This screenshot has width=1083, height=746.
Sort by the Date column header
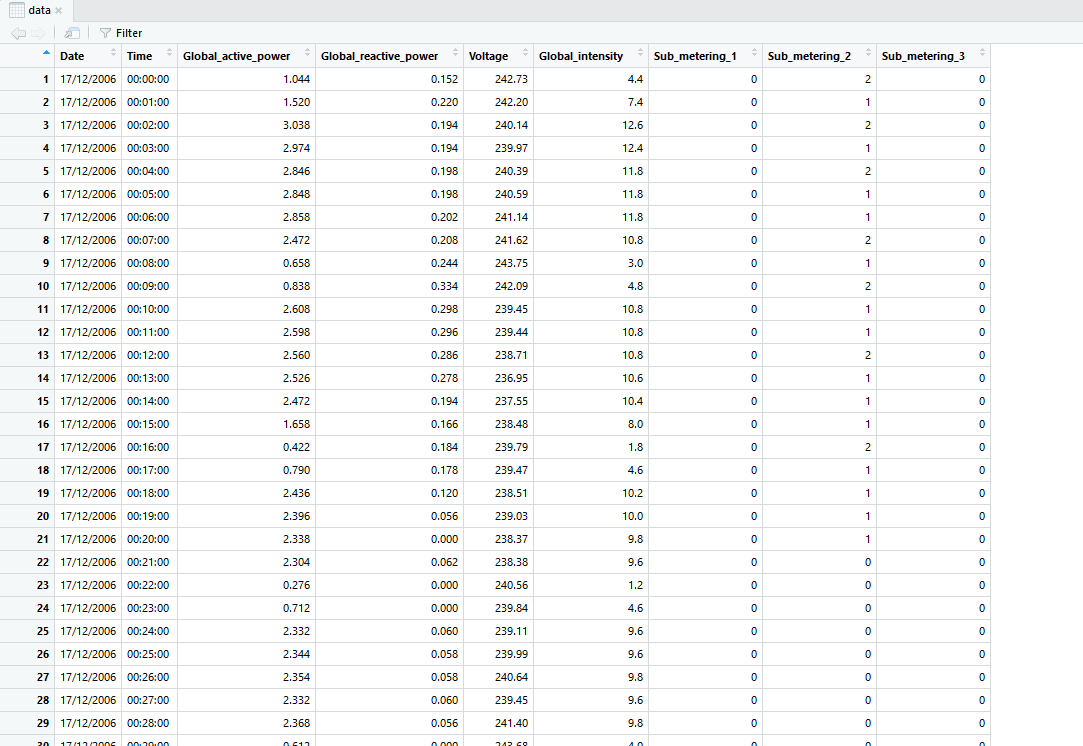(88, 56)
